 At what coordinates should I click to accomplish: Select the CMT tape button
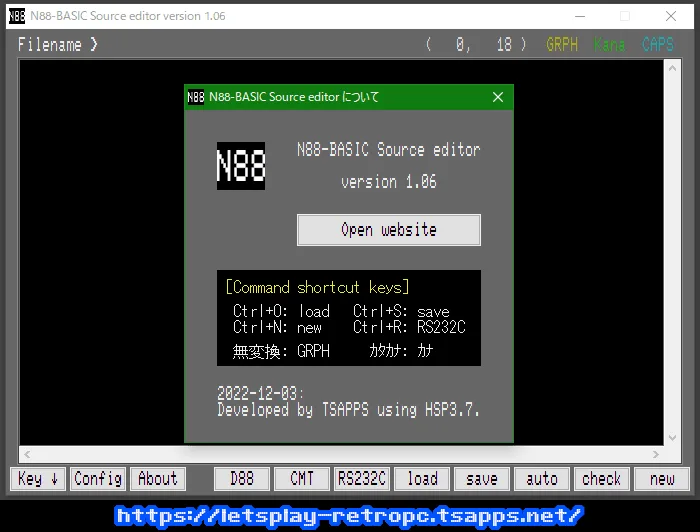click(x=302, y=479)
